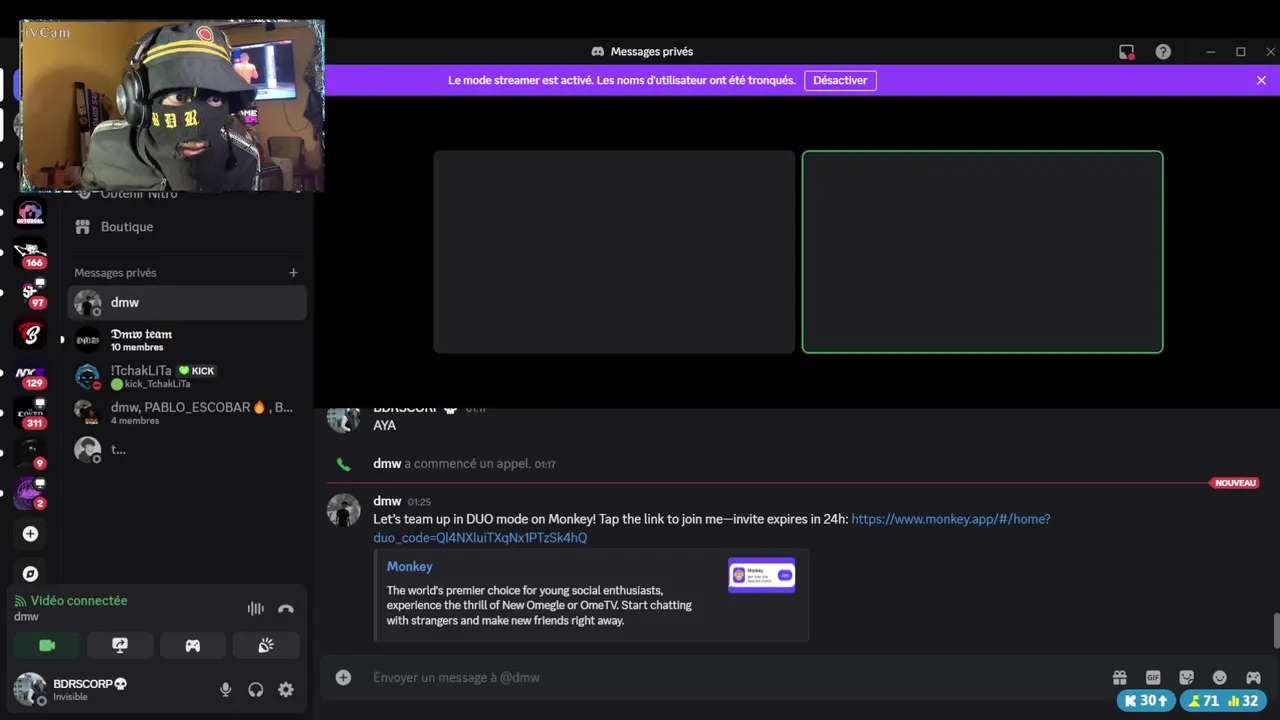1280x720 pixels.
Task: Open user settings gear
Action: coord(286,689)
